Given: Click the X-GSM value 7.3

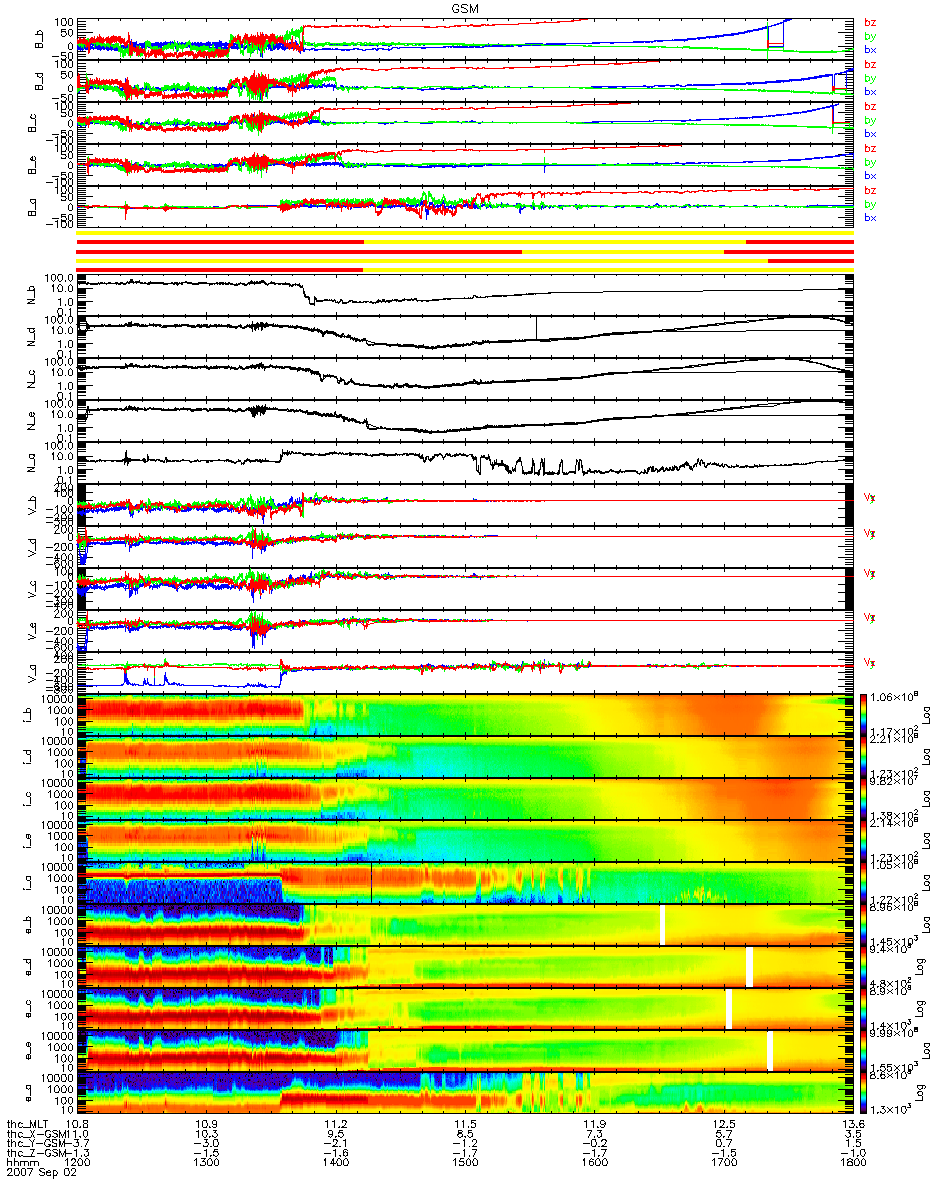Looking at the screenshot, I should 594,1134.
